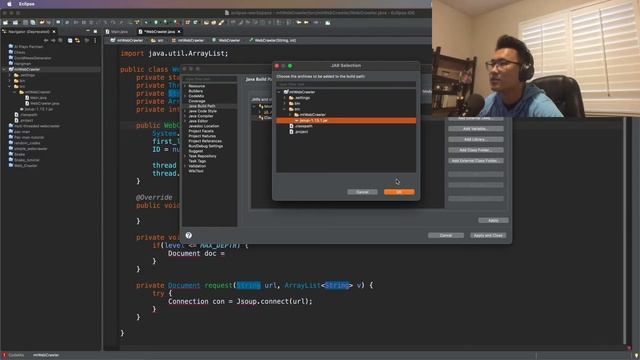Viewport: 640px width, 360px height.
Task: Click the Collapse All icon in Navigator
Action: pyautogui.click(x=70, y=40)
